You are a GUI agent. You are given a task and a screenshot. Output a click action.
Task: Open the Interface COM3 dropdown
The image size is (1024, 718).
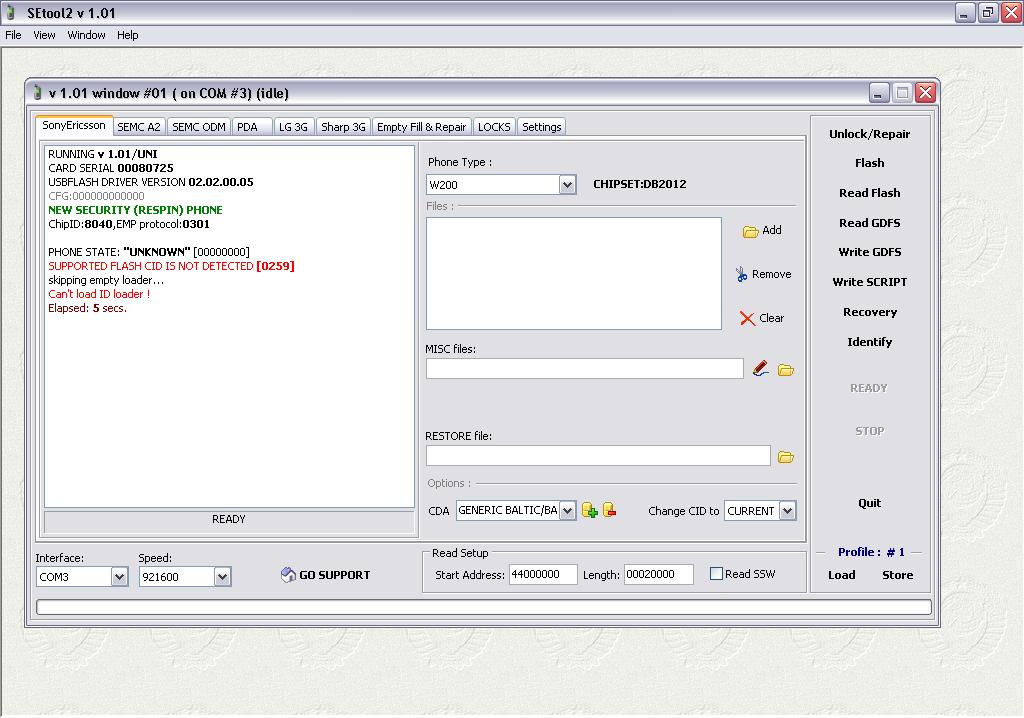(x=119, y=577)
